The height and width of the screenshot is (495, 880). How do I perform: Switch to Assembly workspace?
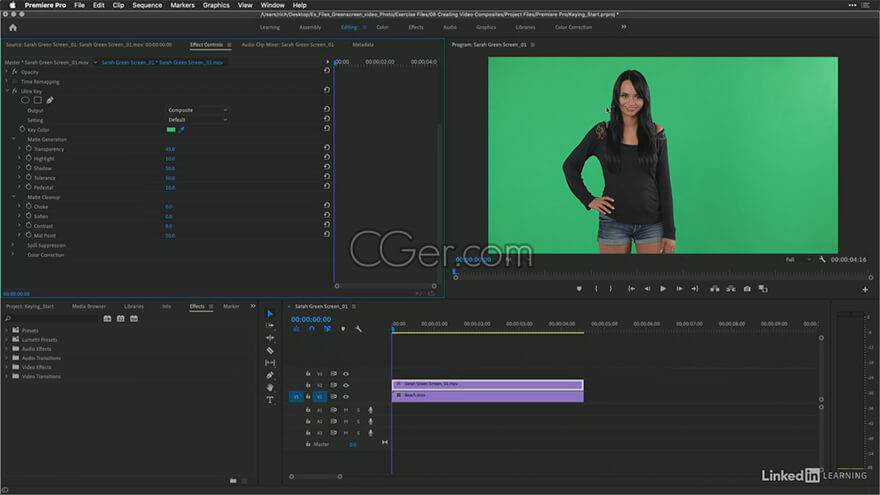click(310, 27)
